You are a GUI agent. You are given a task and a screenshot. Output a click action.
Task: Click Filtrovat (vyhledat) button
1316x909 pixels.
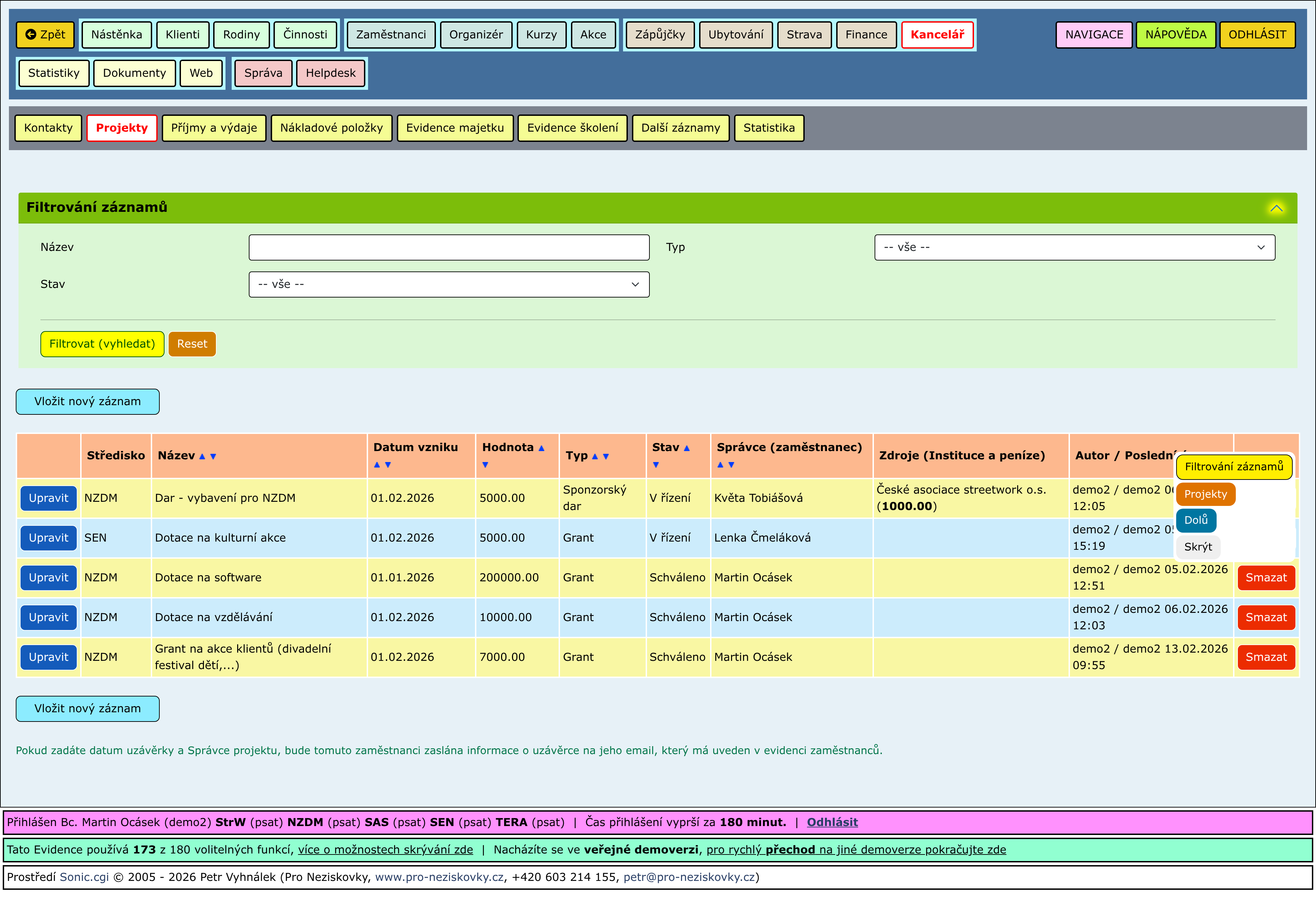pos(102,344)
